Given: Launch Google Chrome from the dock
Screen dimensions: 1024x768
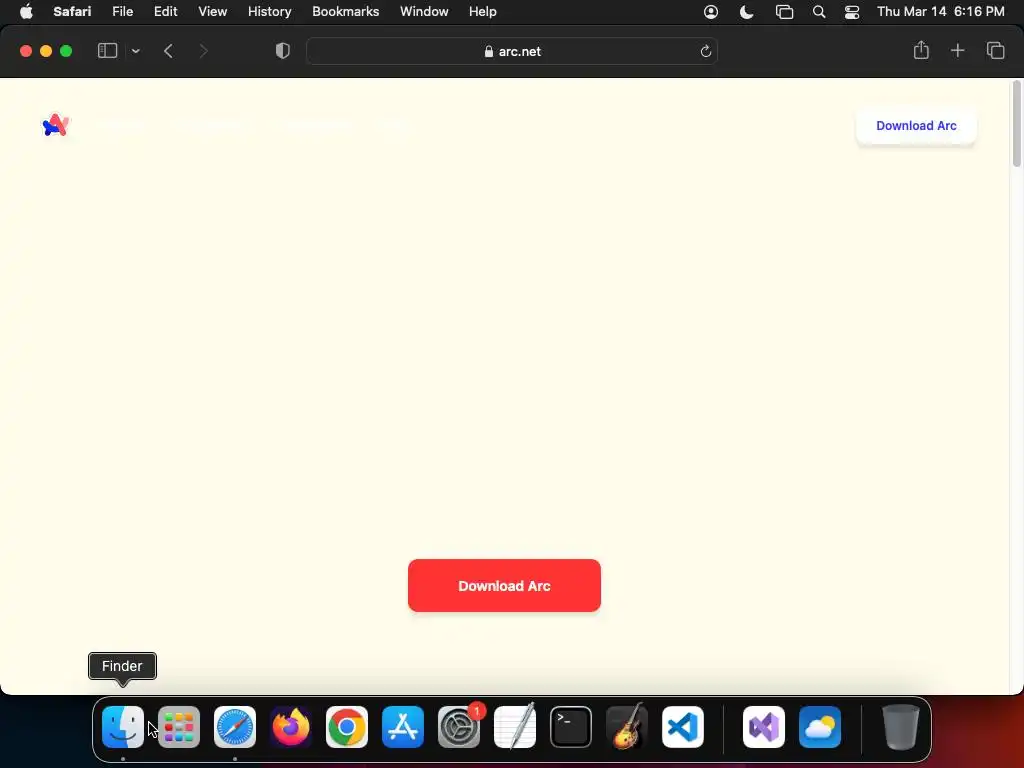Looking at the screenshot, I should [x=347, y=727].
